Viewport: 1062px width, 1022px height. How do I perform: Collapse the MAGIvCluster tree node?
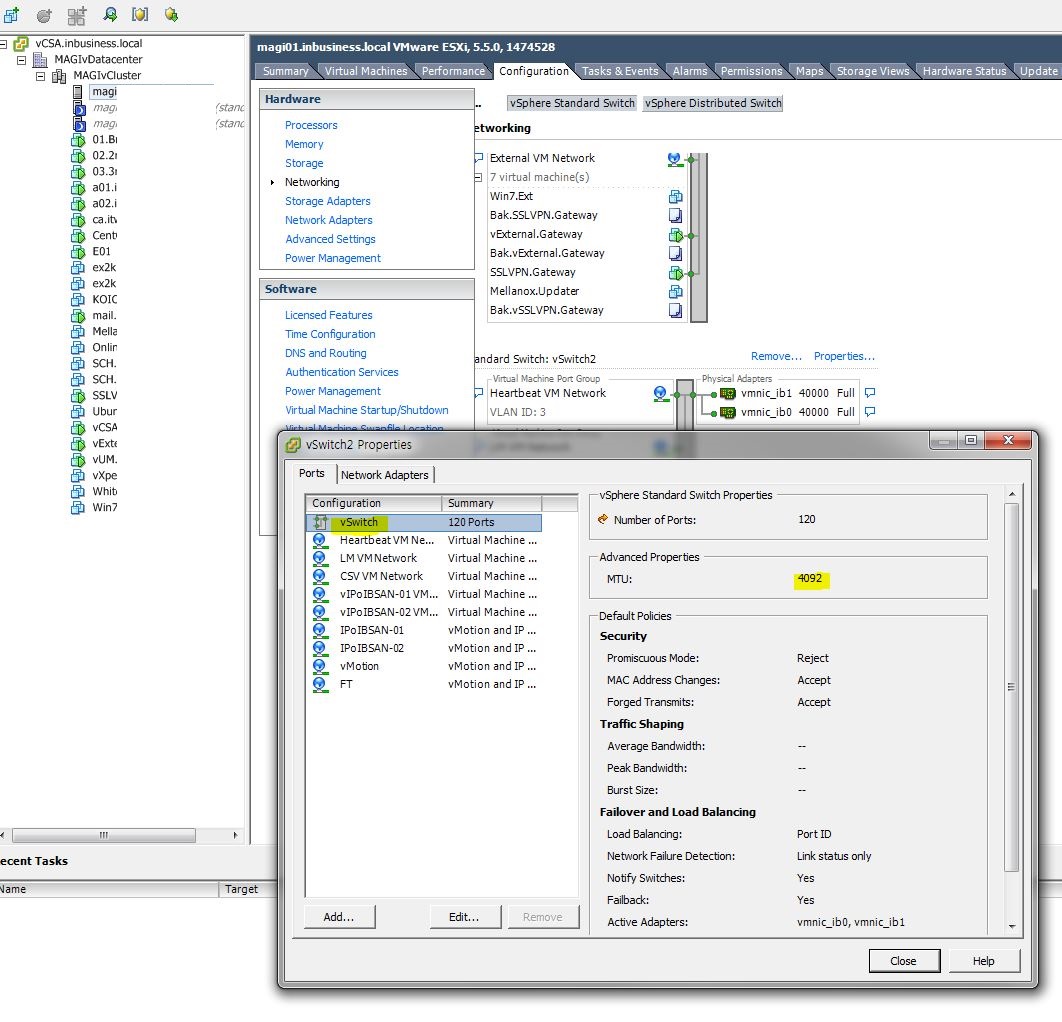(x=41, y=76)
